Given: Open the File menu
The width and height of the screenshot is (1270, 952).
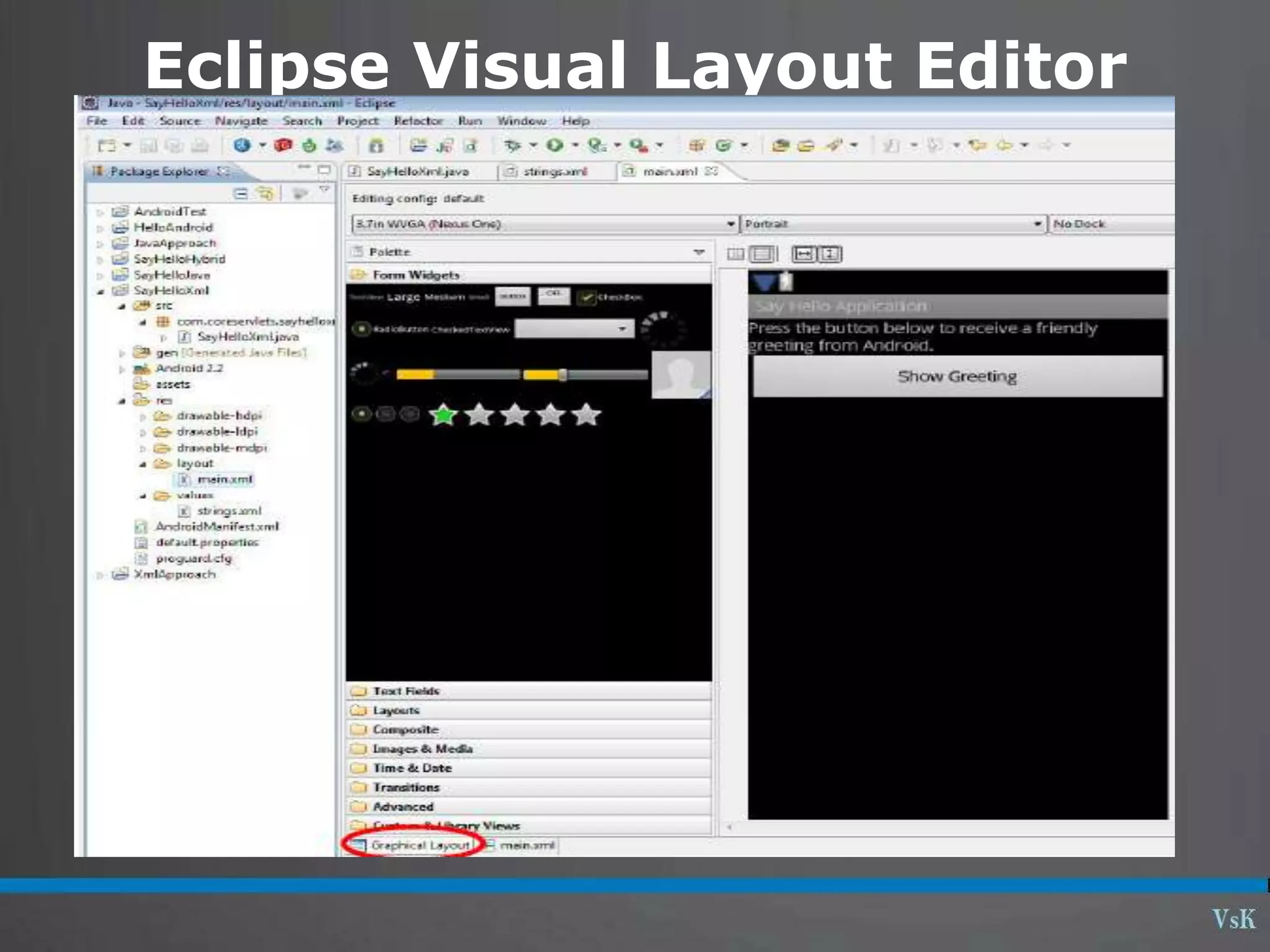Looking at the screenshot, I should point(97,121).
